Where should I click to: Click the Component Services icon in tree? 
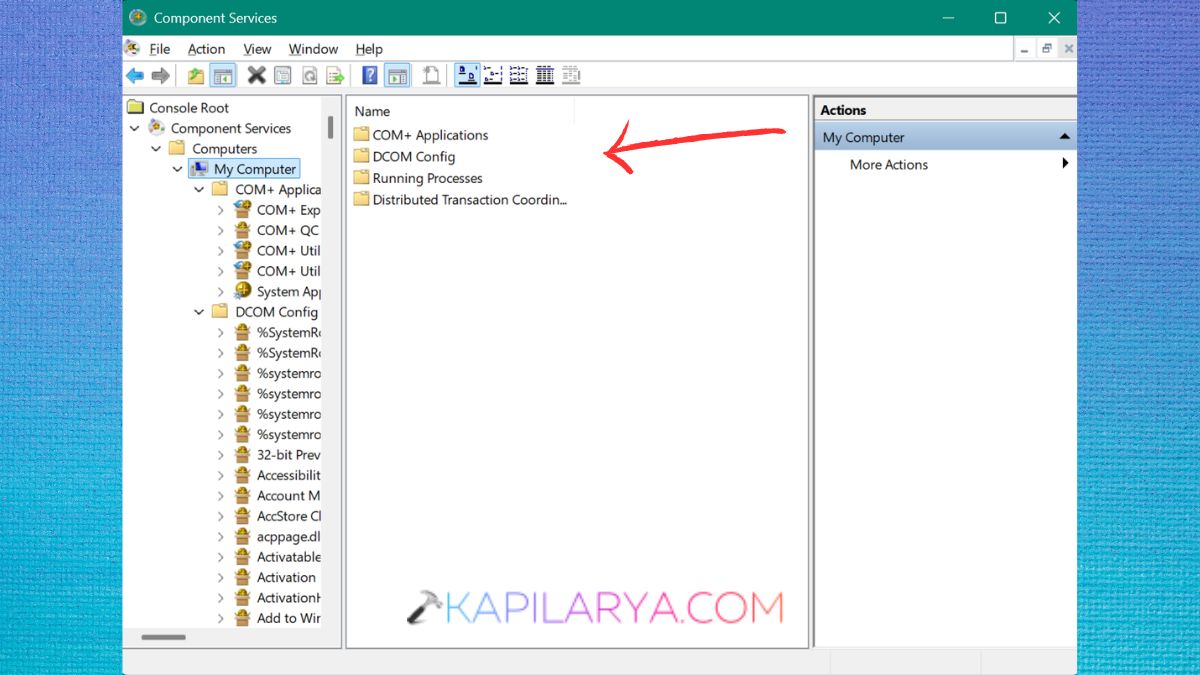pyautogui.click(x=157, y=128)
